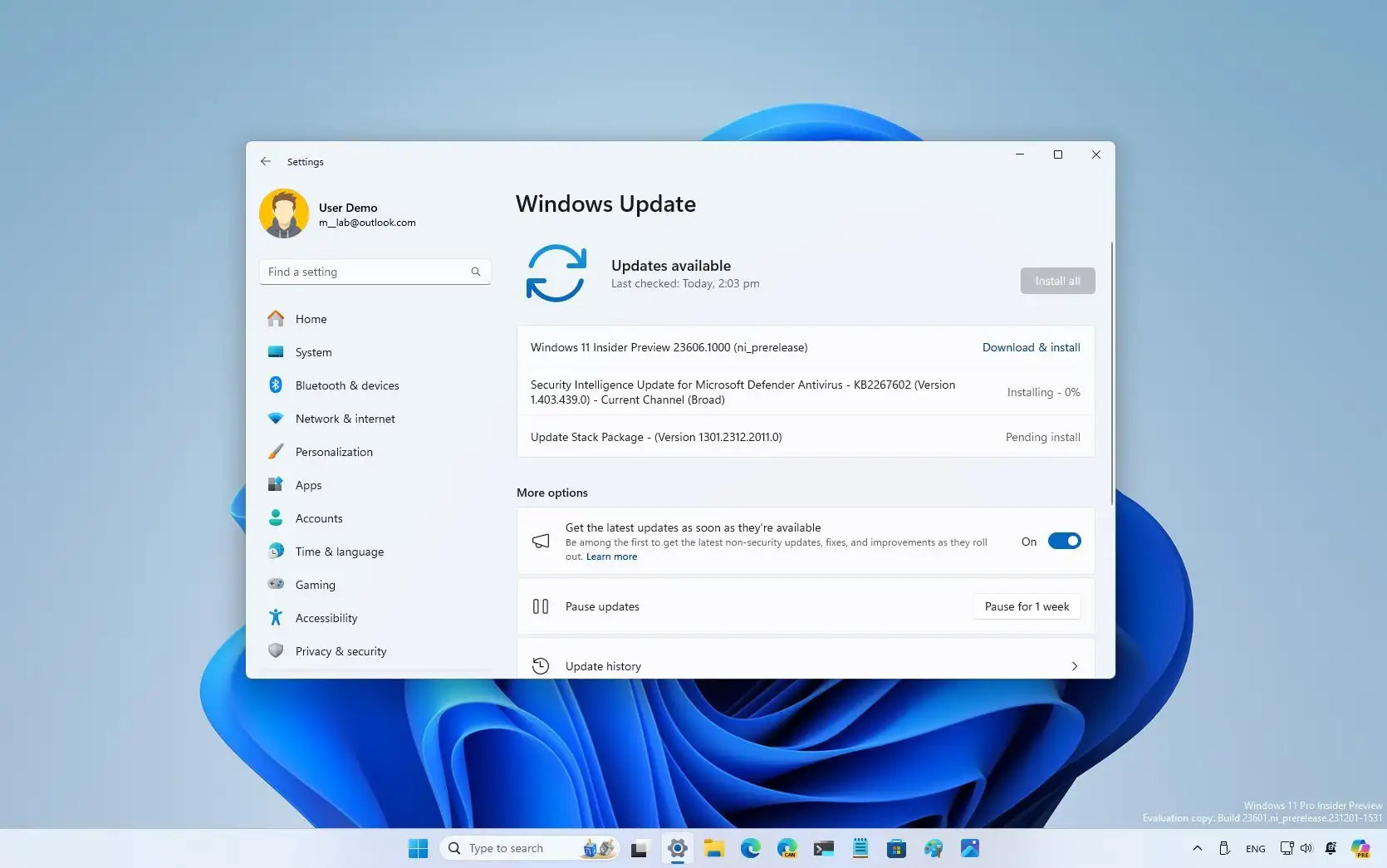Viewport: 1387px width, 868px height.
Task: Open Accessibility settings icon
Action: point(277,617)
